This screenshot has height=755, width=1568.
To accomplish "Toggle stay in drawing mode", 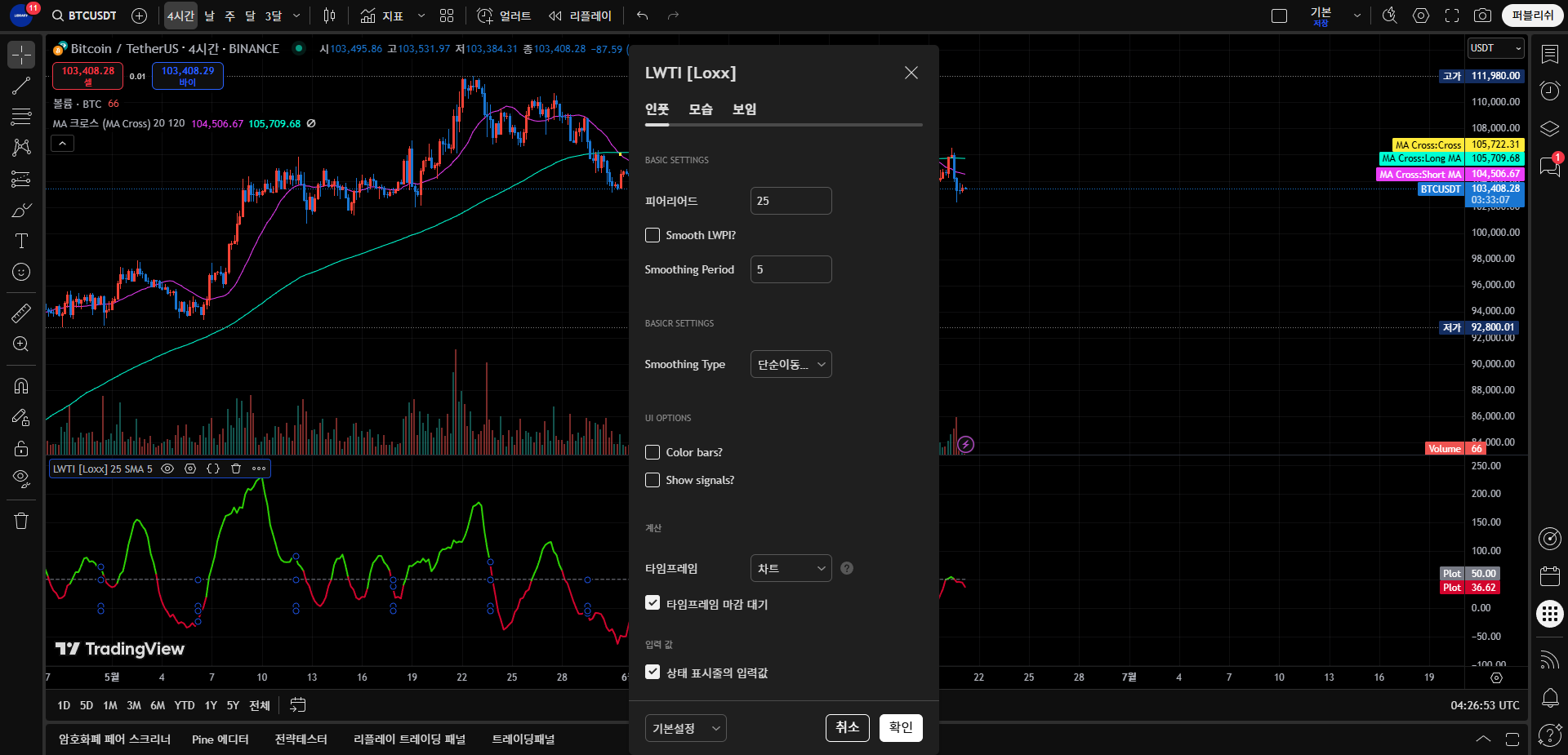I will point(21,417).
